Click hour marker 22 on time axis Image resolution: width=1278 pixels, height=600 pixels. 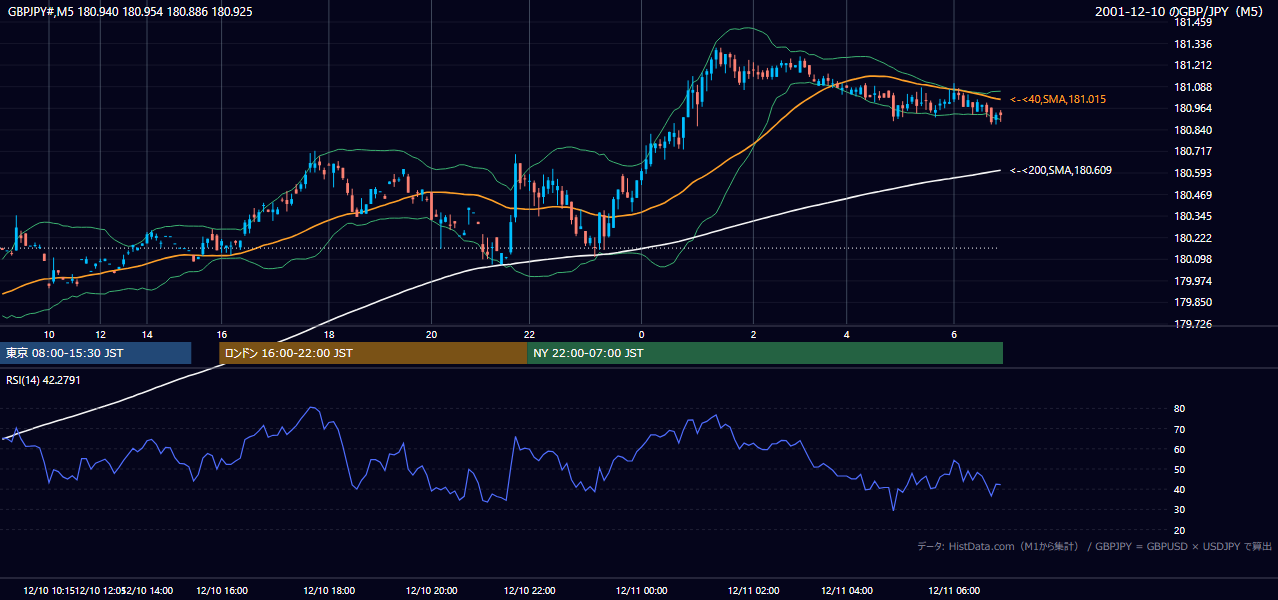click(x=529, y=335)
